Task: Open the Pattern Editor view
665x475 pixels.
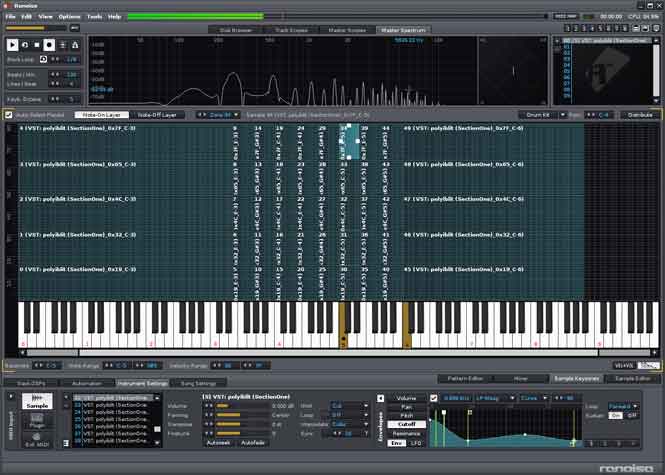Action: (465, 378)
